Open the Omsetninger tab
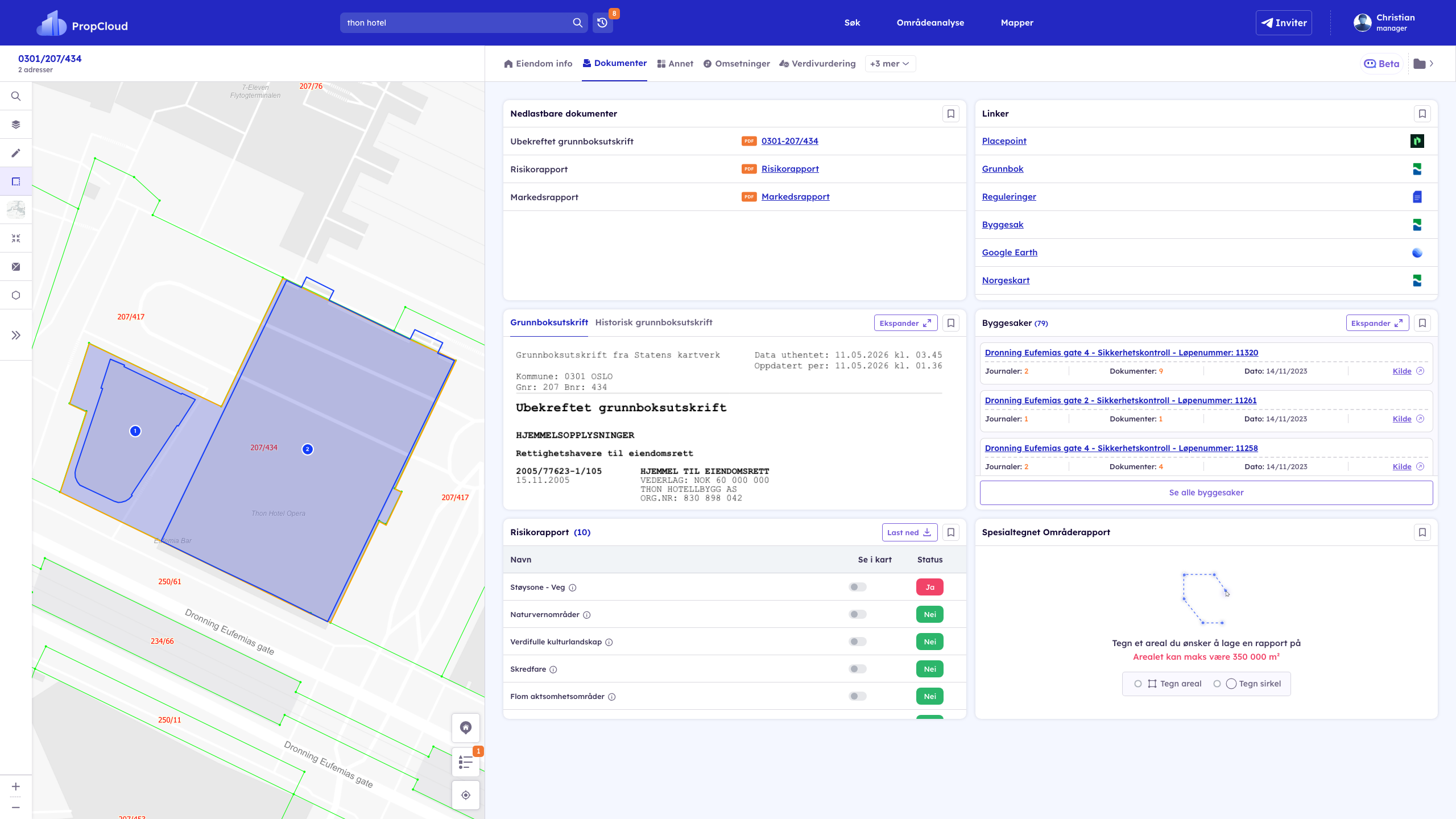 click(x=737, y=64)
